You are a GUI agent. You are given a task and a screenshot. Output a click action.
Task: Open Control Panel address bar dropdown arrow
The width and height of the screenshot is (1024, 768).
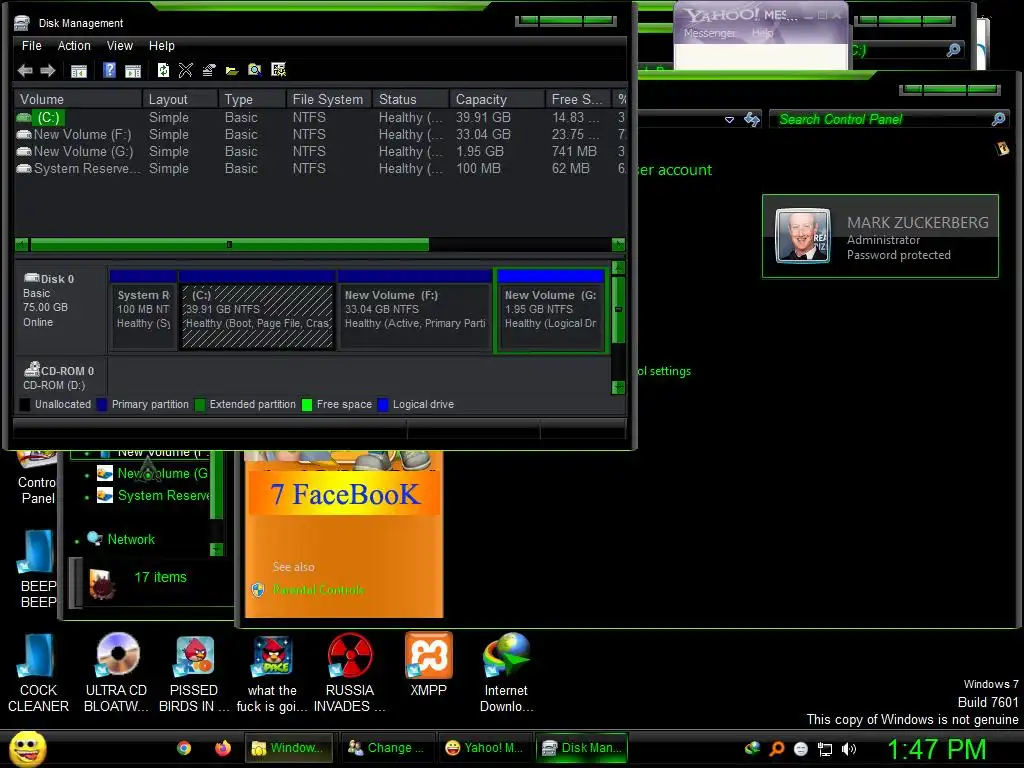point(729,120)
